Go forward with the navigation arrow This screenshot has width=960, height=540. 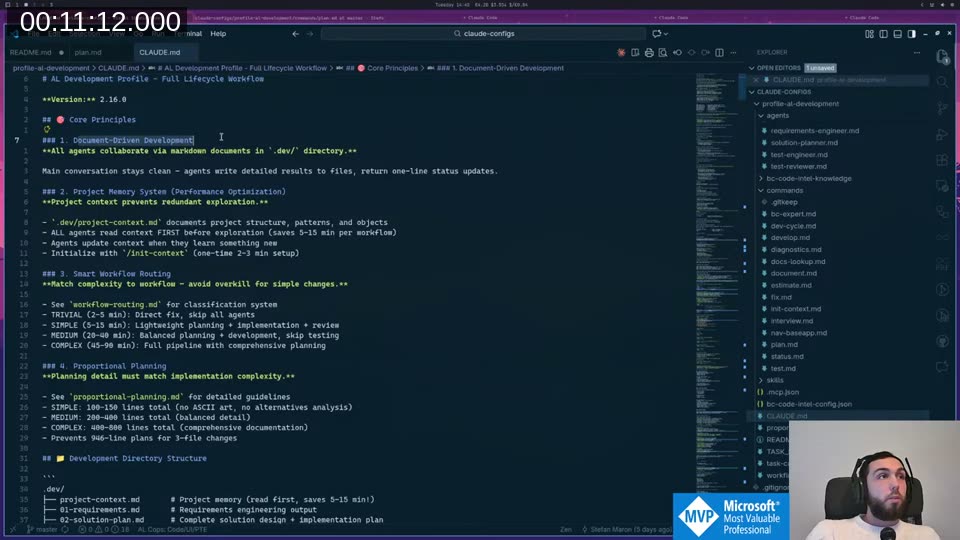(310, 34)
